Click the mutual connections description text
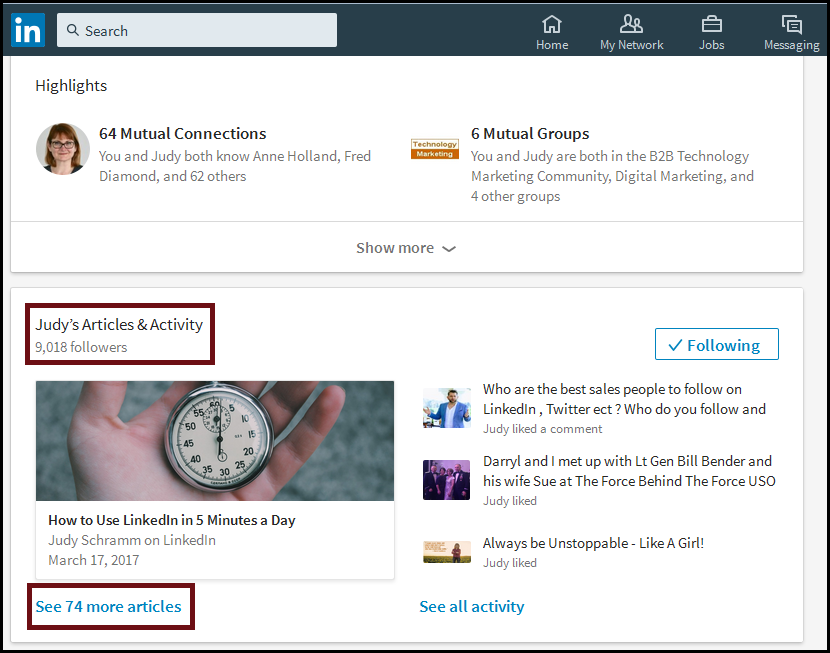Viewport: 830px width, 653px height. [235, 166]
